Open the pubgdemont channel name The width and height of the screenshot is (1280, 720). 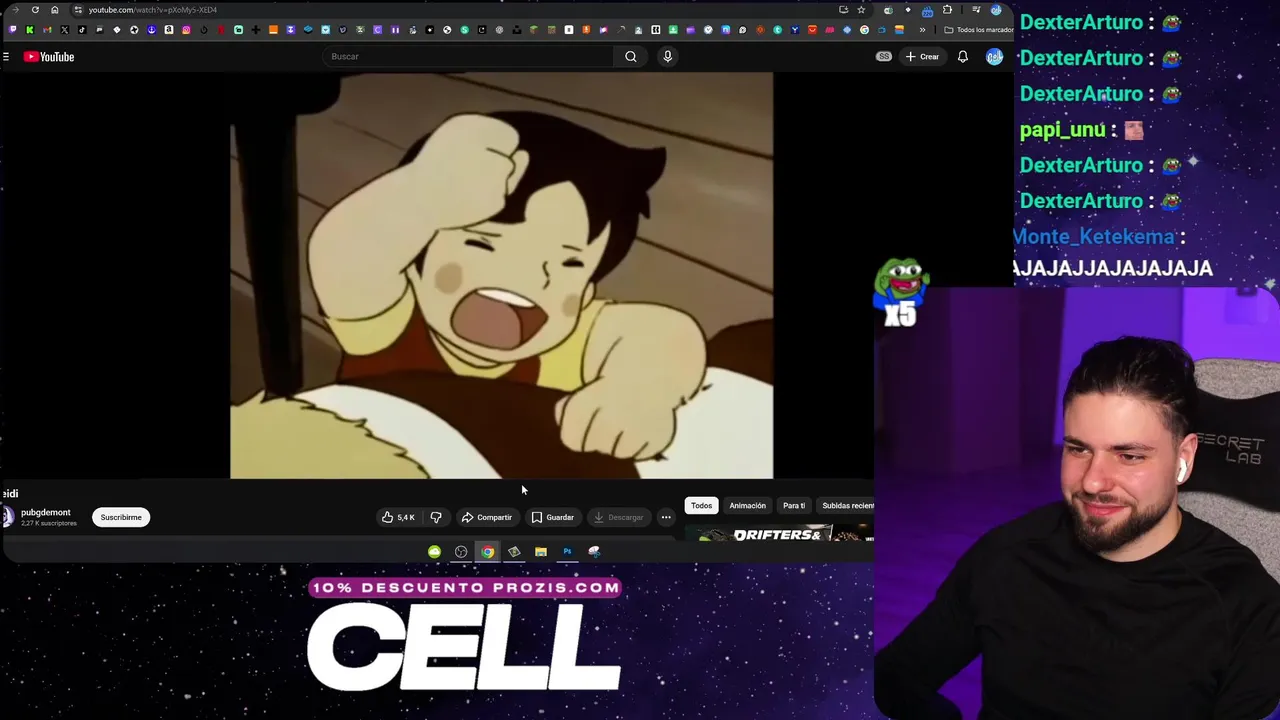[x=46, y=513]
